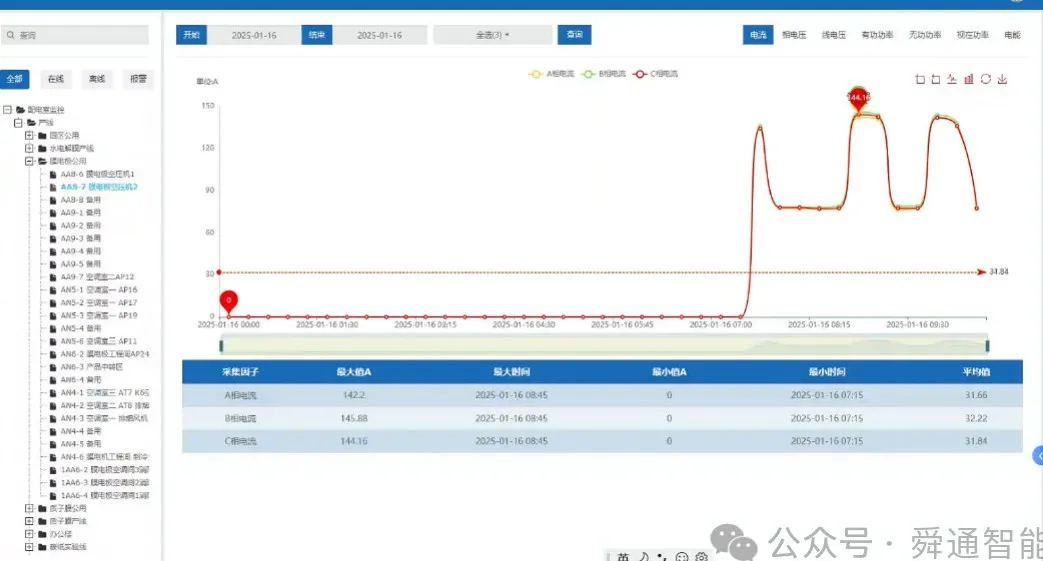This screenshot has width=1043, height=561.
Task: Click the blue collapse handle at right edge
Action: [x=1038, y=455]
